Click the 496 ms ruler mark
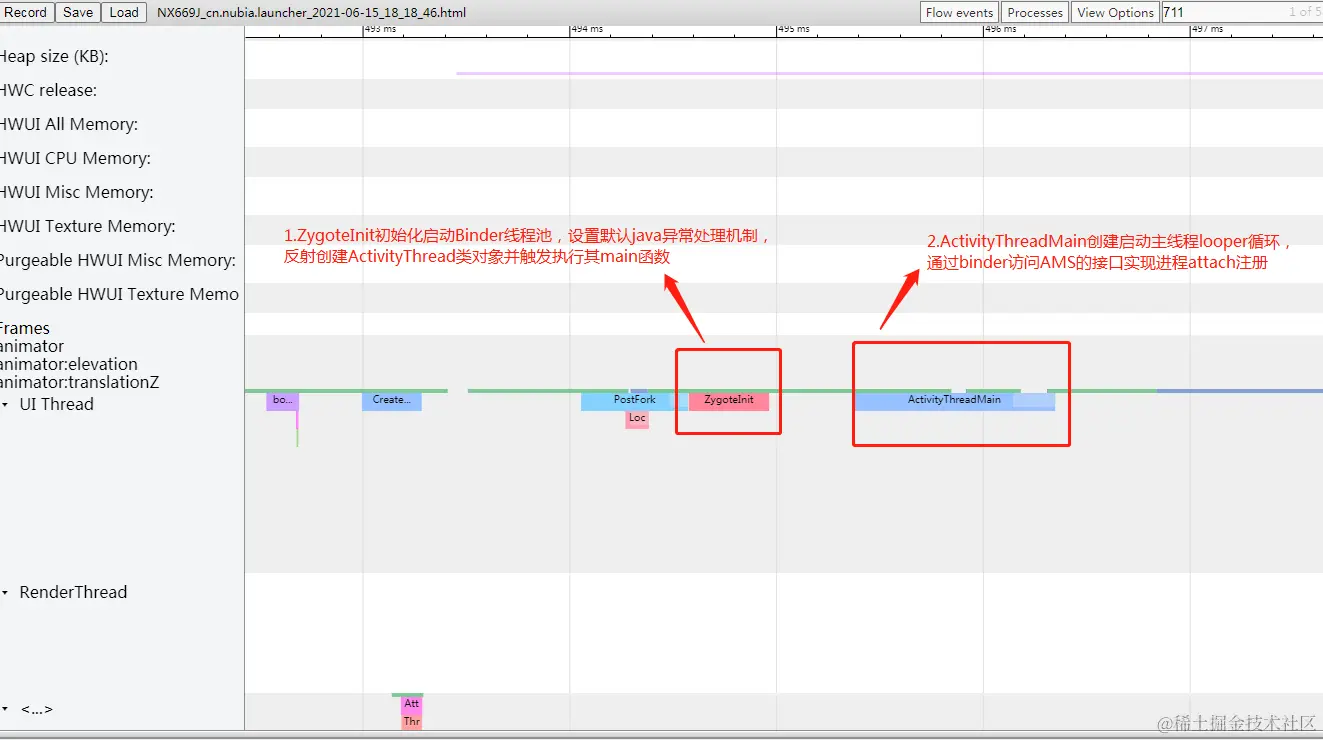Image resolution: width=1323 pixels, height=740 pixels. pyautogui.click(x=1001, y=29)
